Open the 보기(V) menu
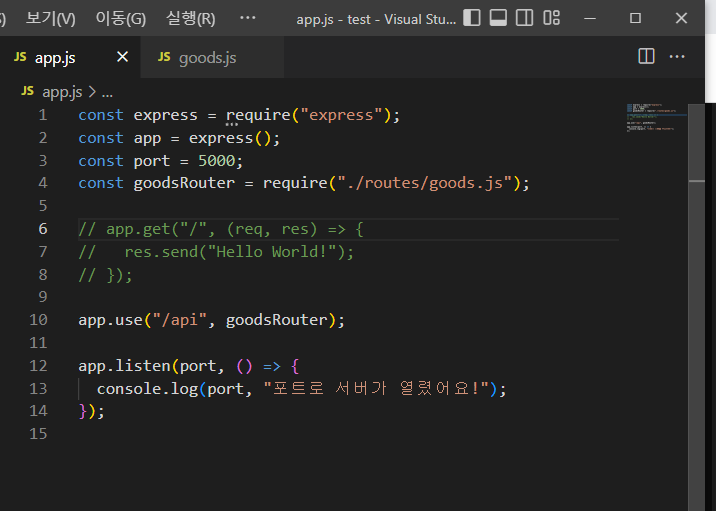The width and height of the screenshot is (716, 511). click(50, 19)
